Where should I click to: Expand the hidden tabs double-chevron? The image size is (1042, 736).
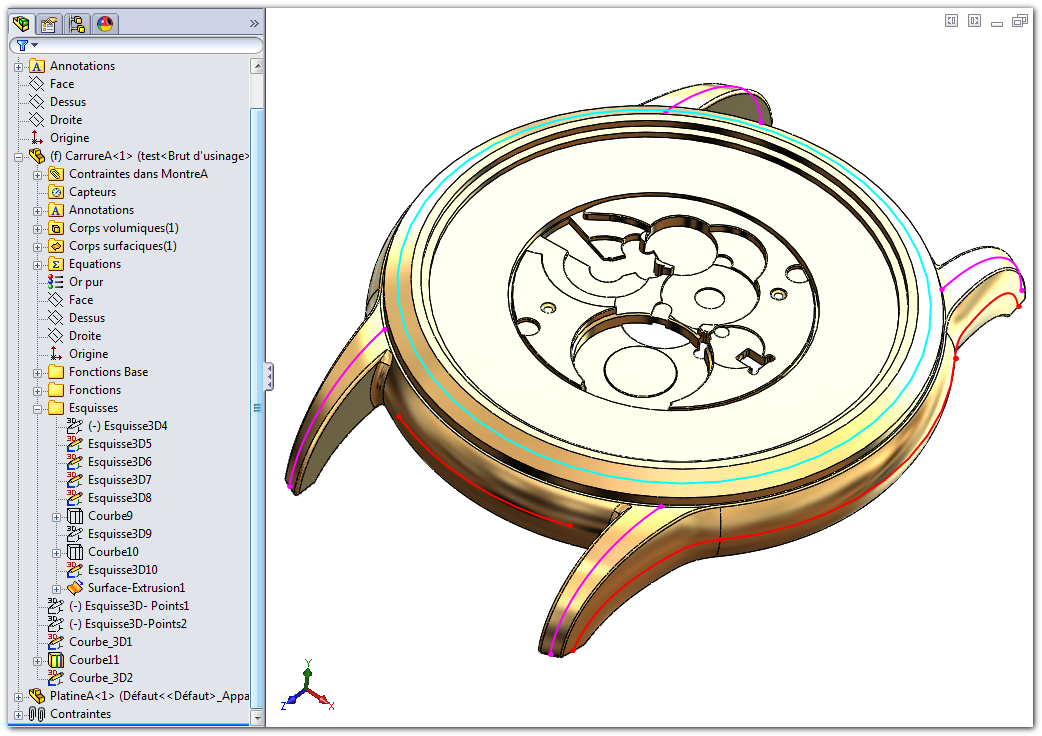coord(253,24)
